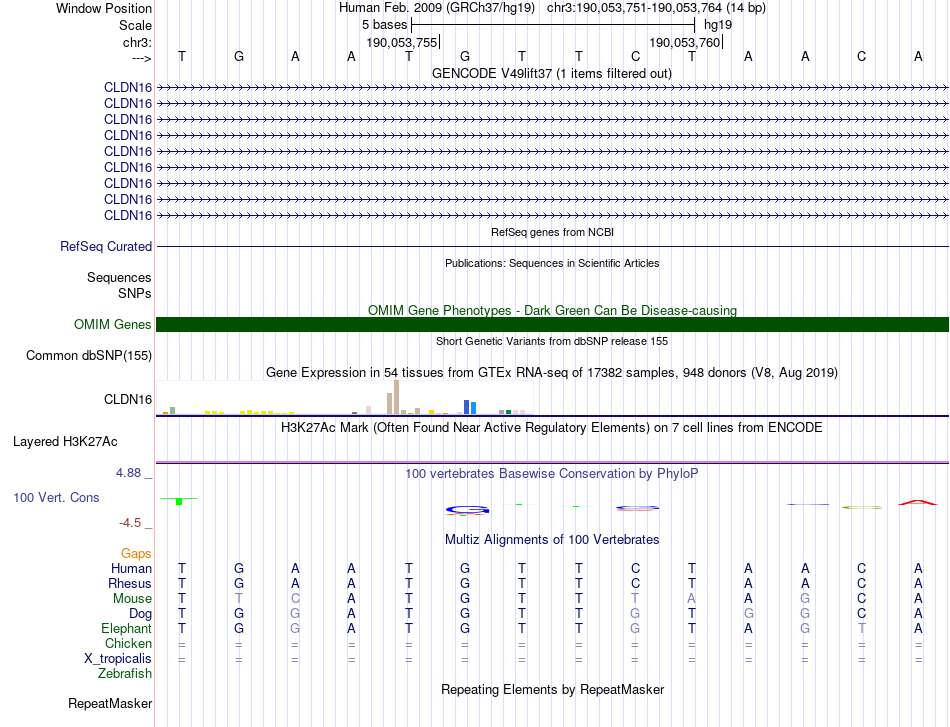Click the Mouse alignment row label

tap(131, 599)
